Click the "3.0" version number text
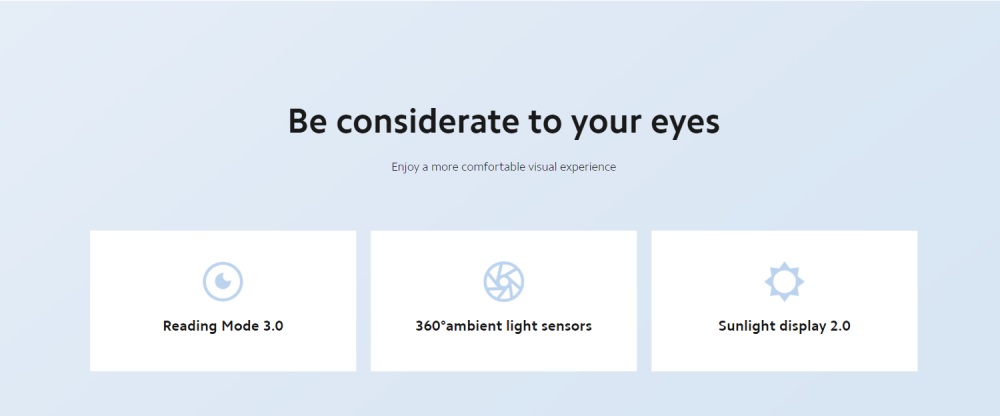The width and height of the screenshot is (1000, 416). (x=271, y=326)
